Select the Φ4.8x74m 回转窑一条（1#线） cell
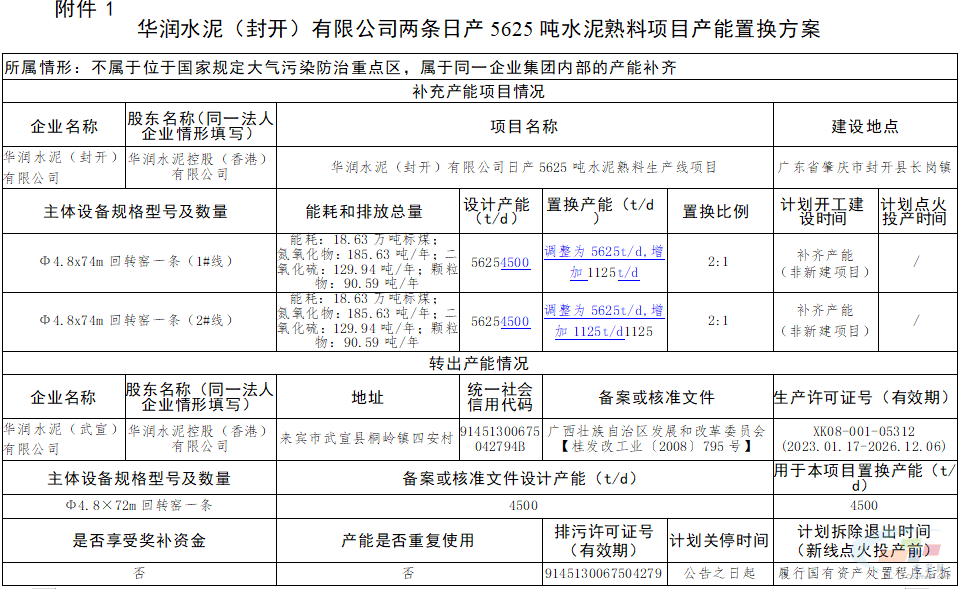960x589 pixels. pyautogui.click(x=137, y=262)
